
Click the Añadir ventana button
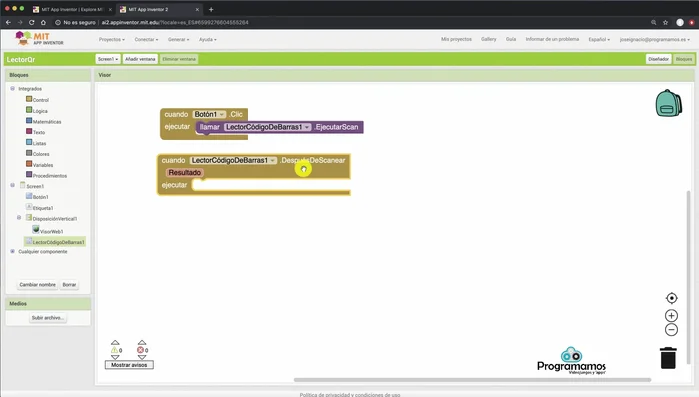click(140, 59)
